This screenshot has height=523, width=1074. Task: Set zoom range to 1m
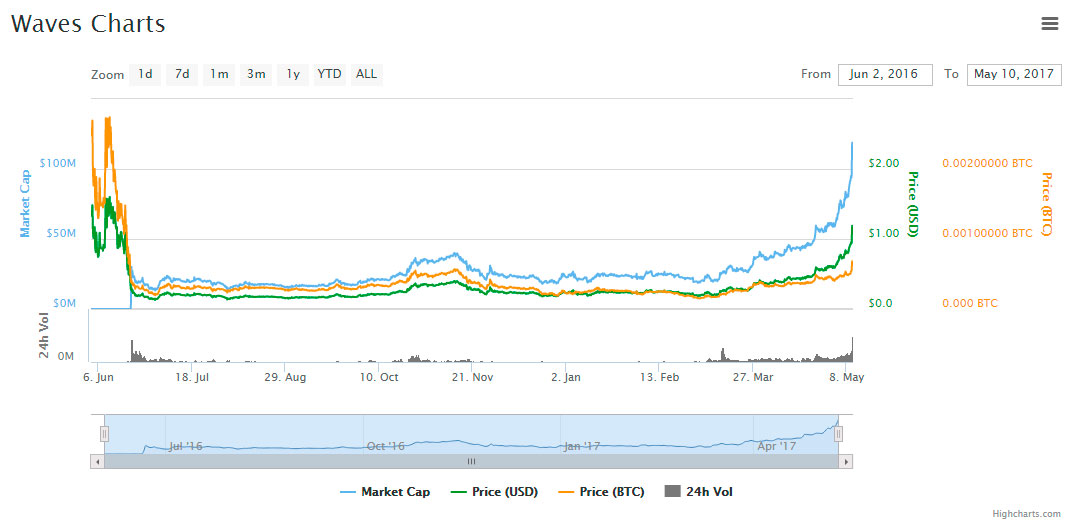pyautogui.click(x=219, y=74)
